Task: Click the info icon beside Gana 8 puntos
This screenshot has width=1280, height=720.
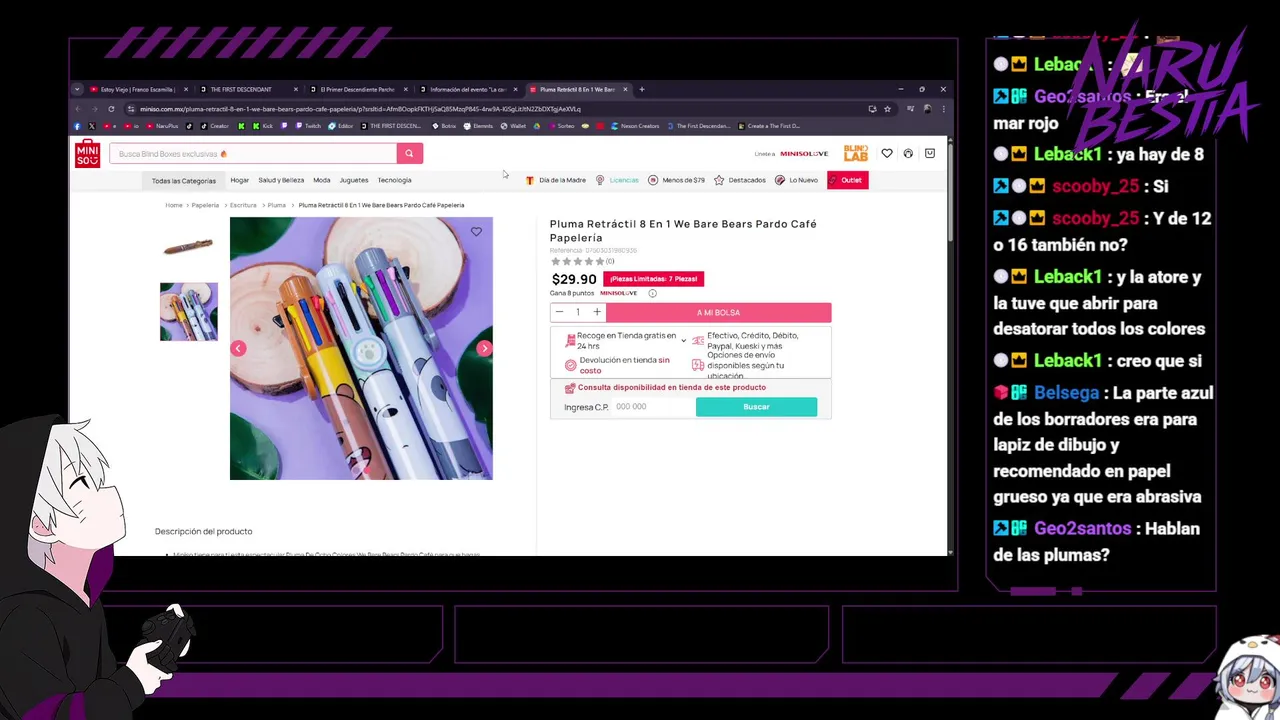Action: [x=652, y=293]
